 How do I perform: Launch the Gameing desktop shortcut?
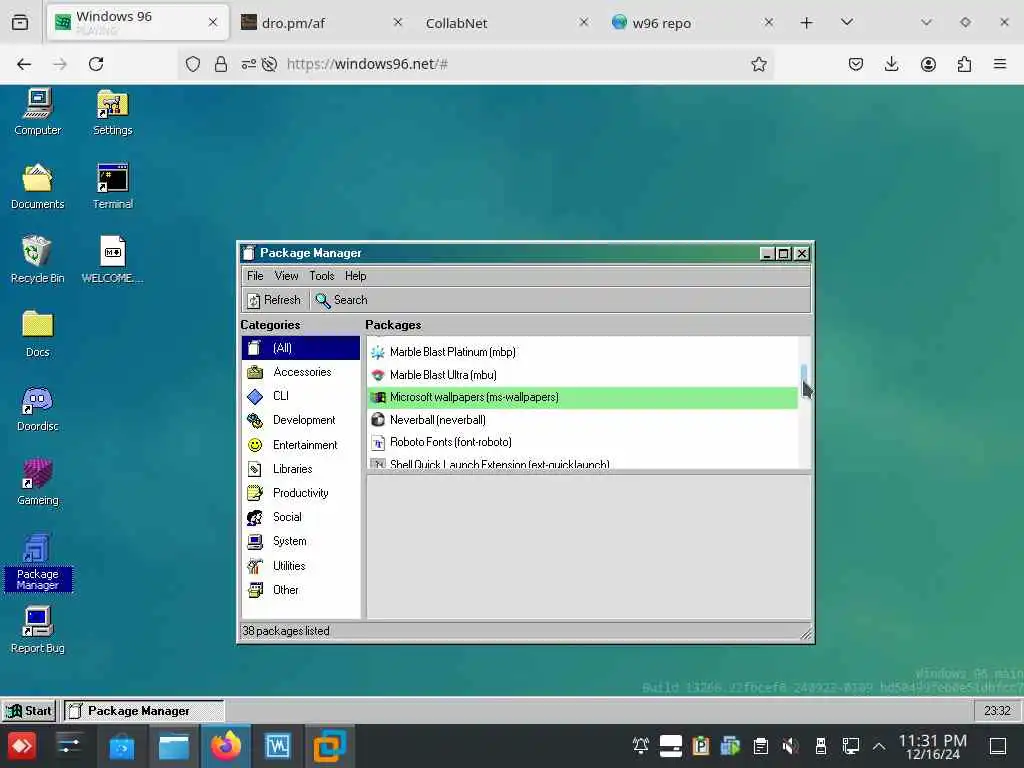37,481
